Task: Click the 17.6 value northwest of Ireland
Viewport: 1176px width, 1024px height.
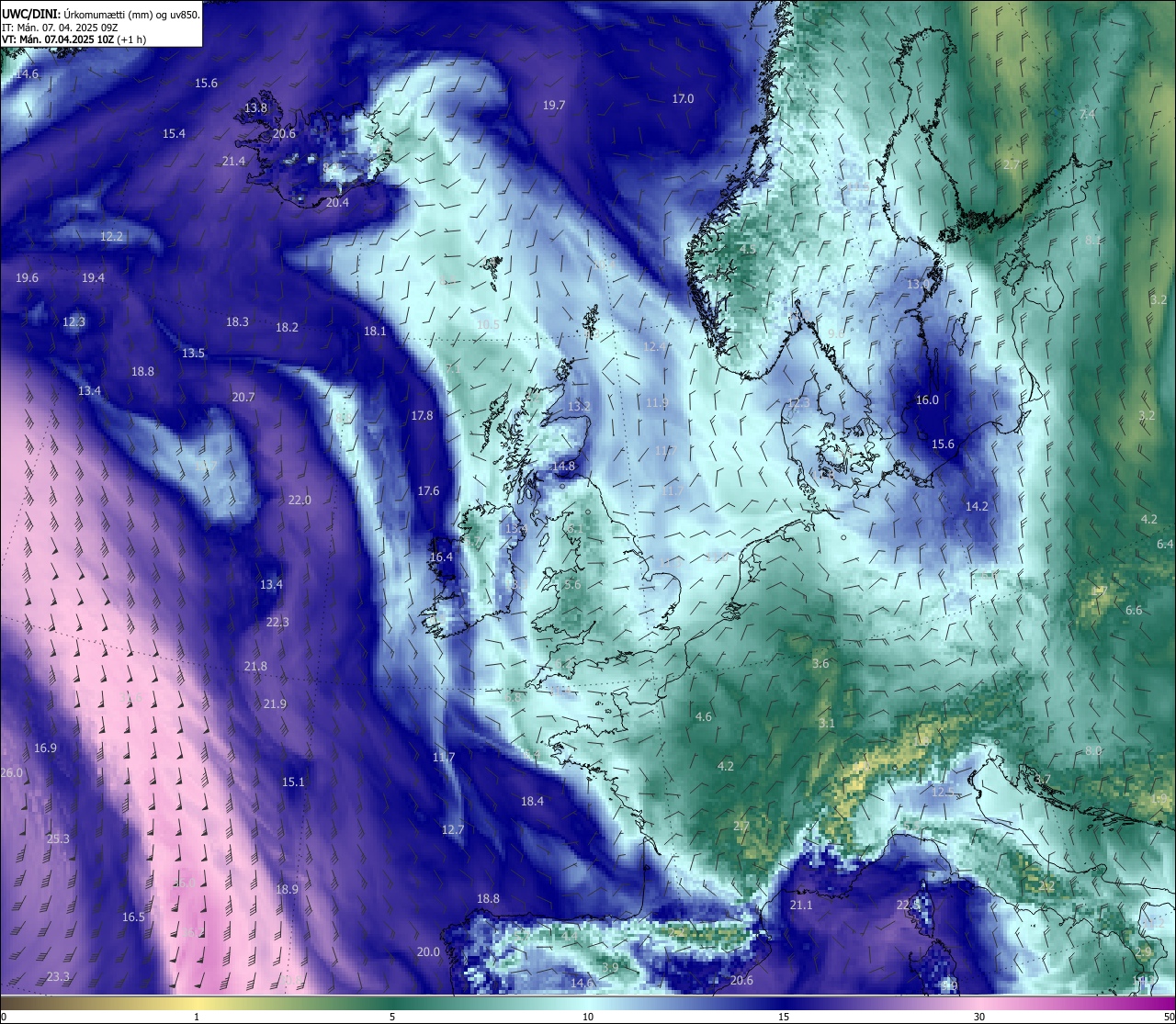Action: [x=428, y=491]
